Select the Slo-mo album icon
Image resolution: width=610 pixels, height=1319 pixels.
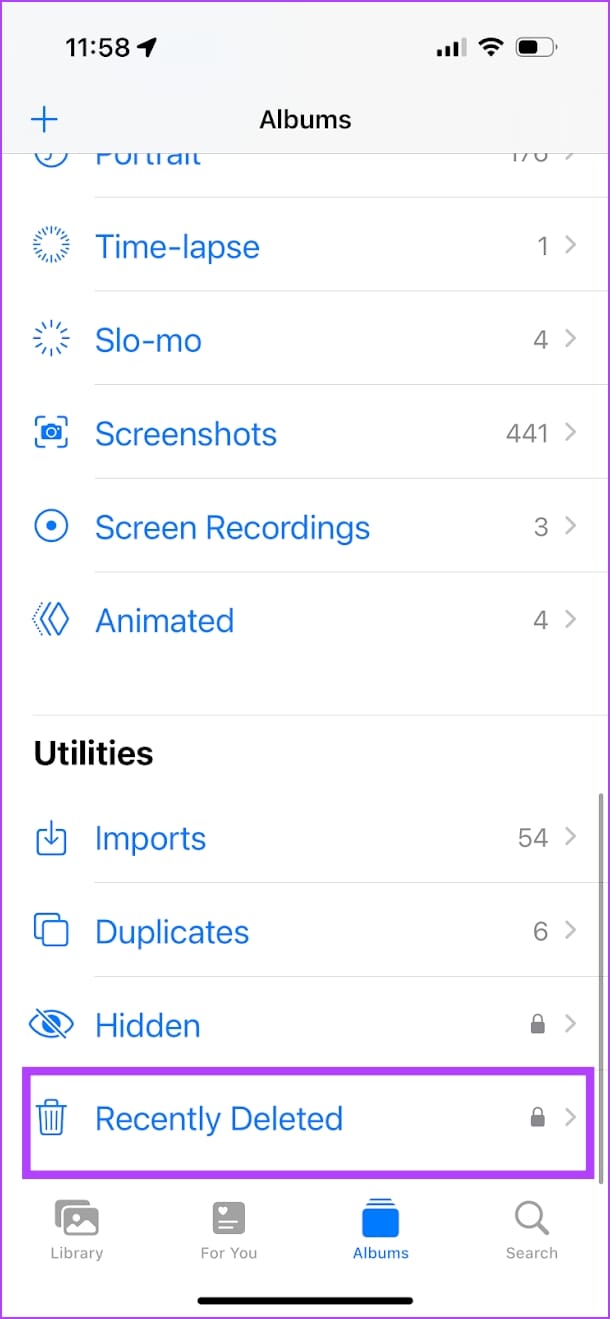(51, 338)
